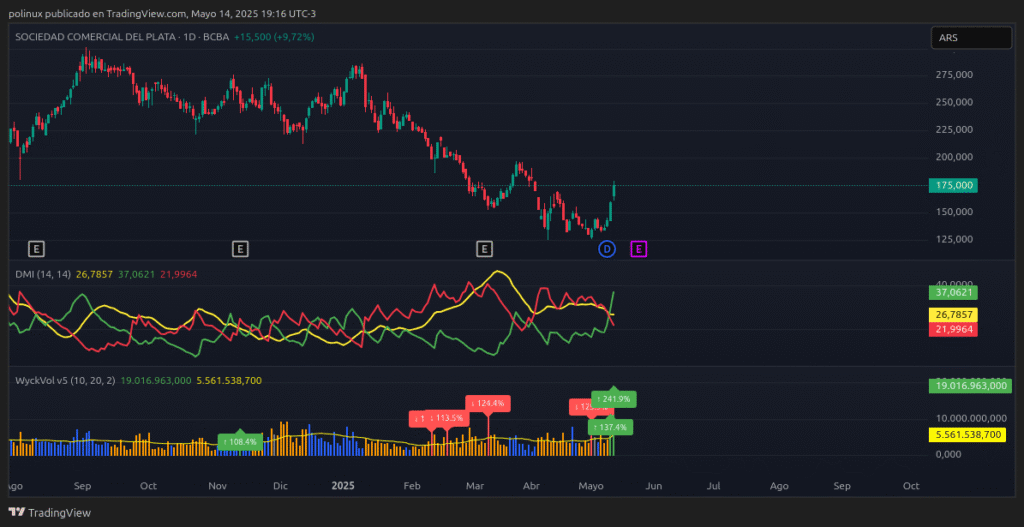Click the 225,000 price axis label
1024x527 pixels.
coord(953,130)
